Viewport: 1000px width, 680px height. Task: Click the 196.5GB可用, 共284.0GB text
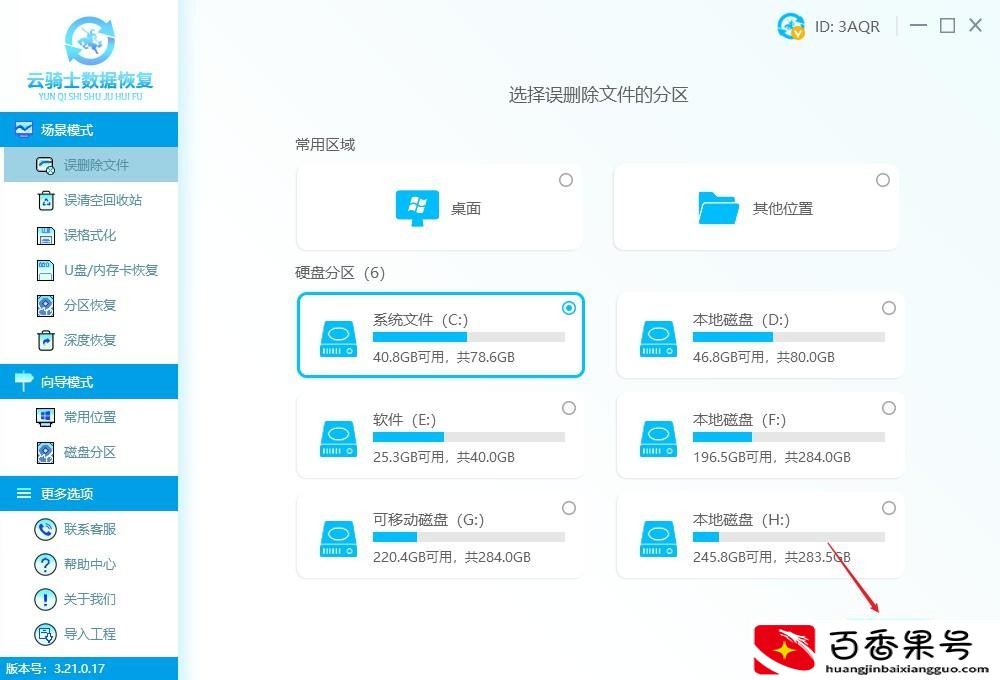coord(772,457)
